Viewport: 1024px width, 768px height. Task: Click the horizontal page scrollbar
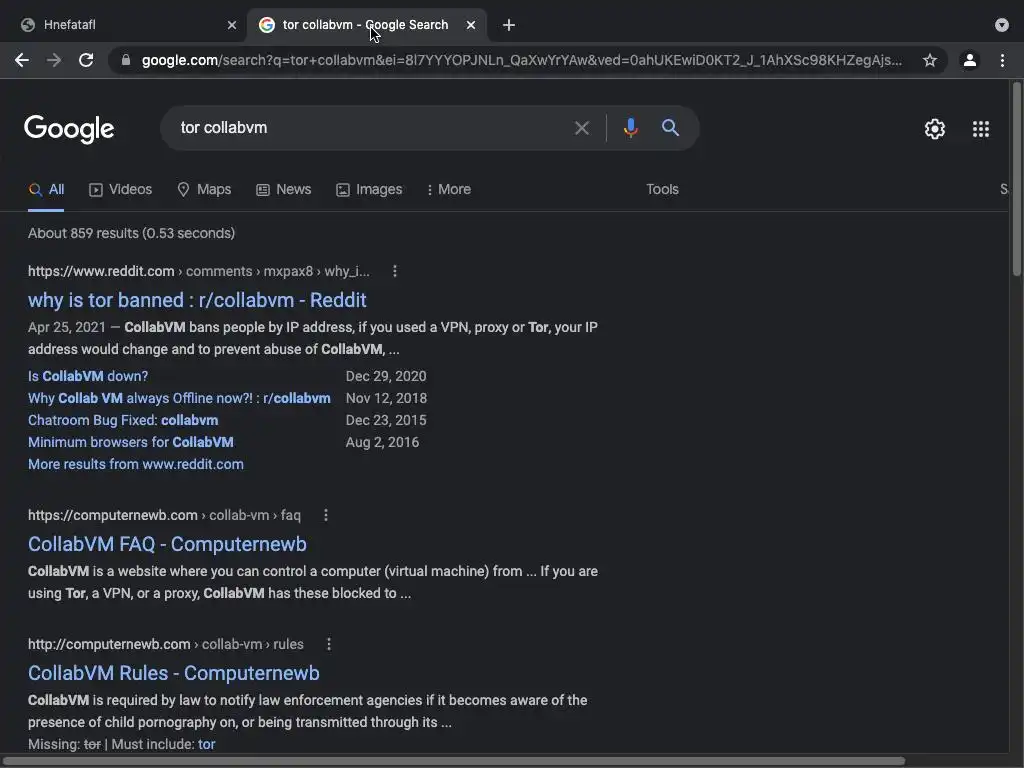454,761
